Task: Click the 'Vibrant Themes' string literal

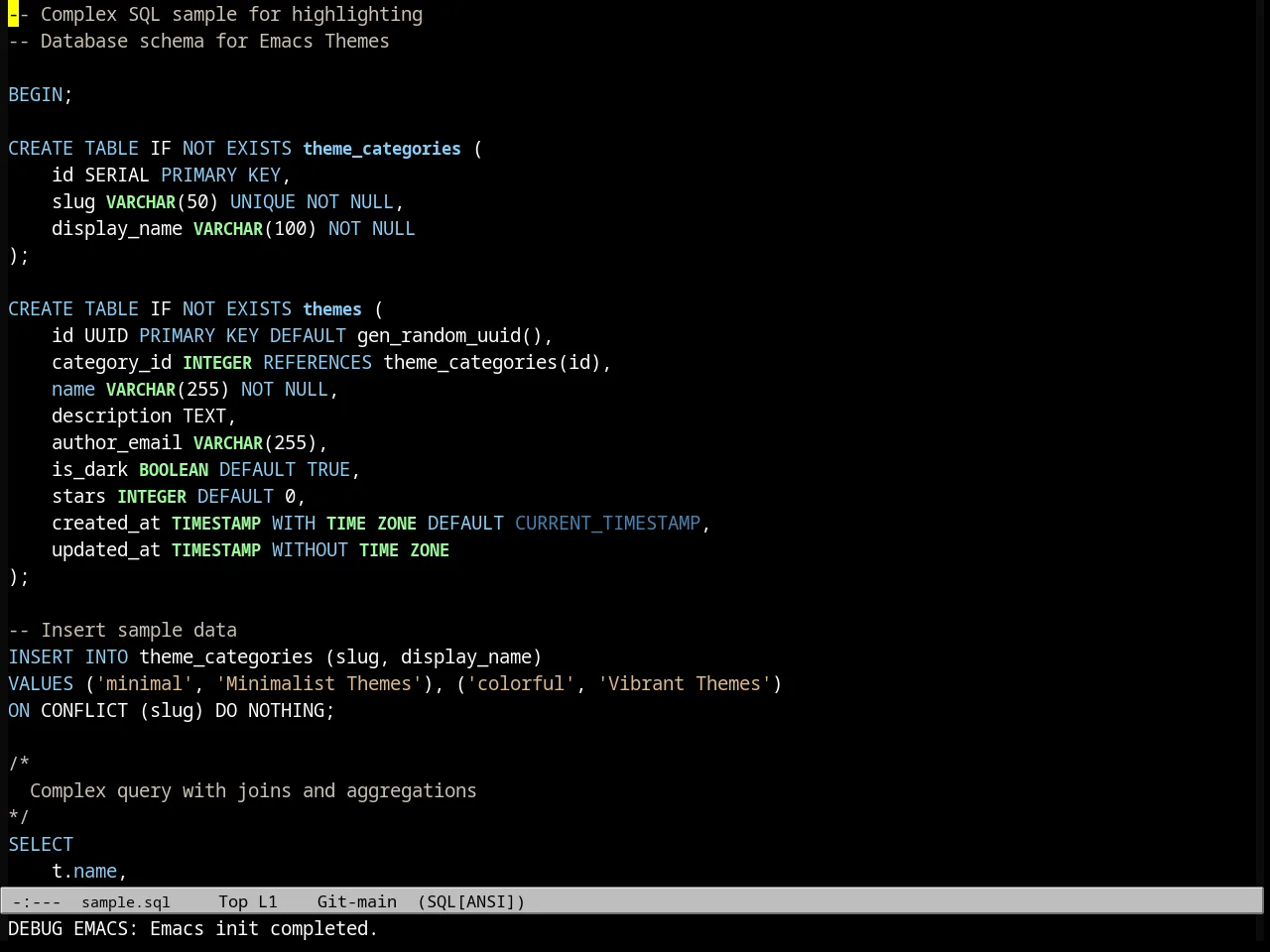Action: tap(685, 683)
